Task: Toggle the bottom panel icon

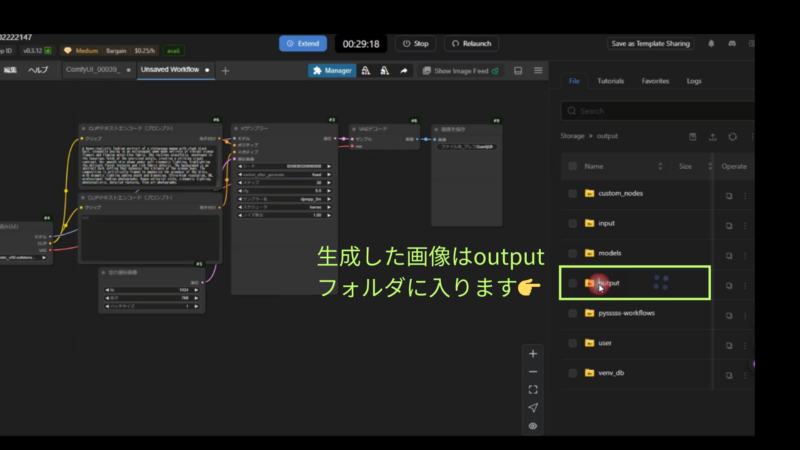Action: coord(518,71)
